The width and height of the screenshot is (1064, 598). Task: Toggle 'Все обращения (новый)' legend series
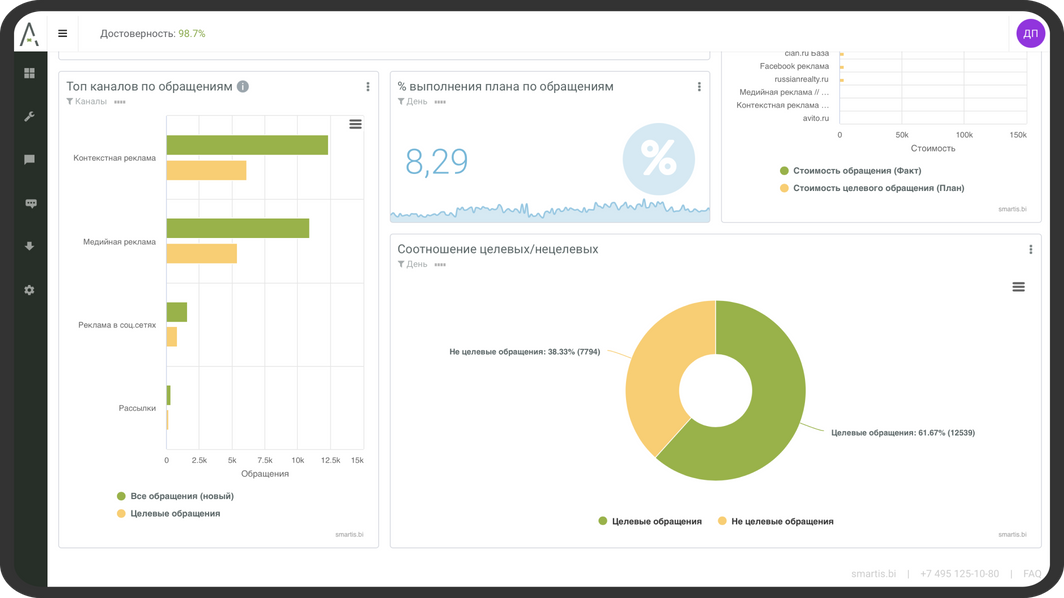(175, 496)
